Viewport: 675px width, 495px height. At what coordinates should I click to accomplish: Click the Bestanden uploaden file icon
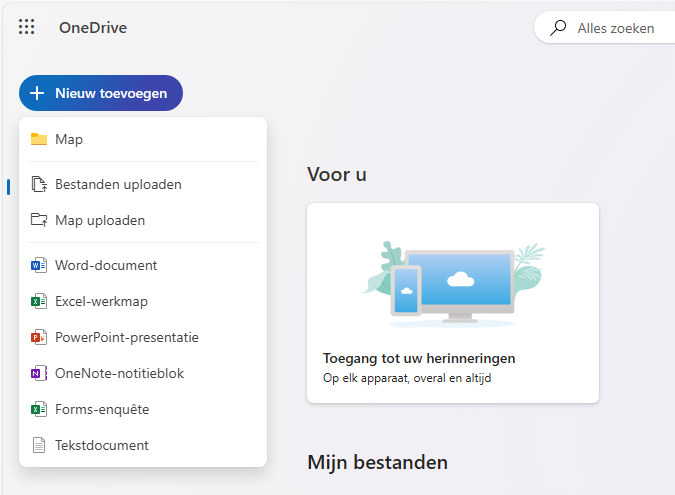pyautogui.click(x=39, y=184)
